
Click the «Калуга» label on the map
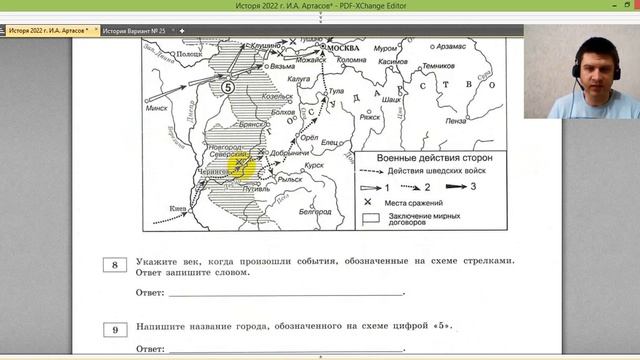pos(298,79)
